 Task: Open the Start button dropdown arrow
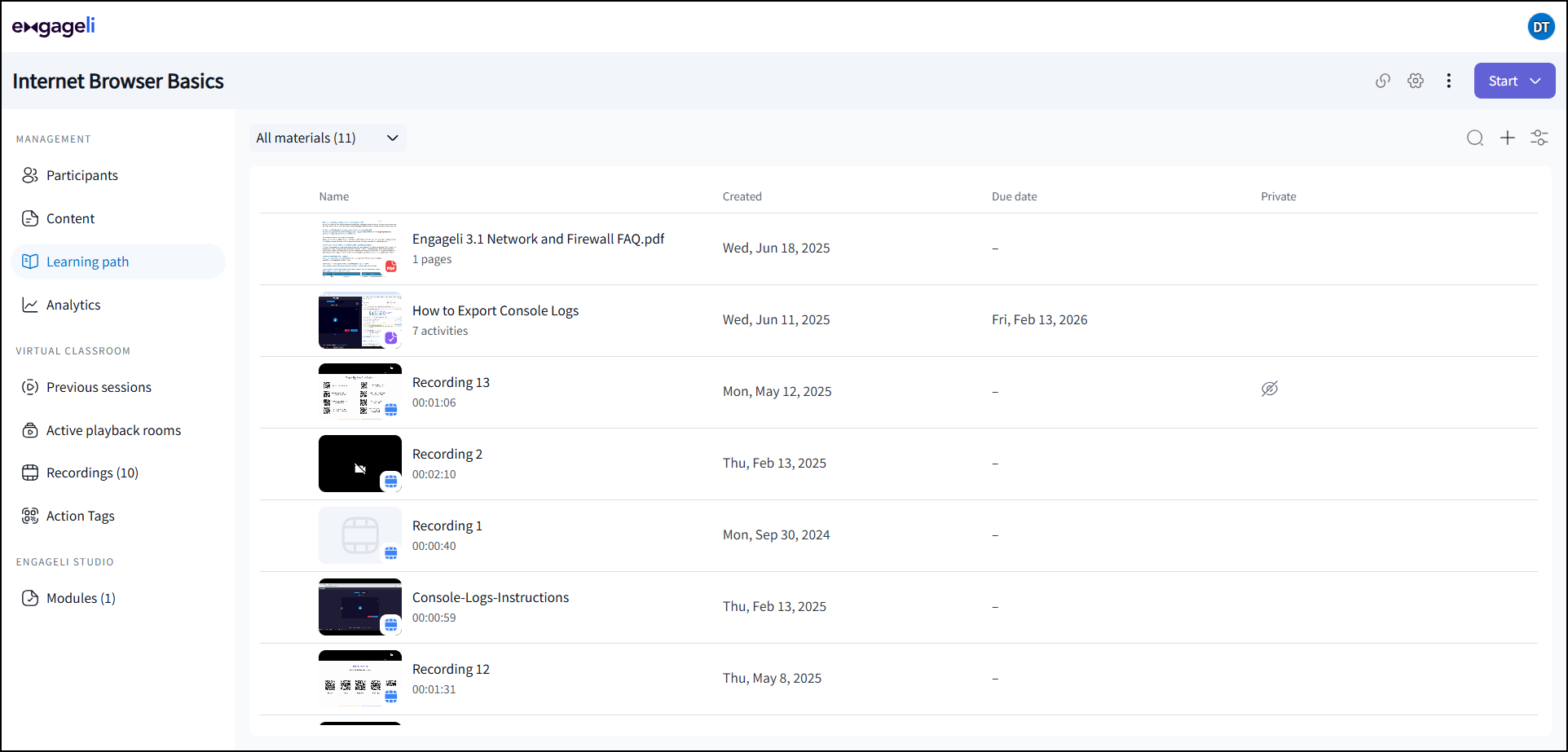[1535, 81]
